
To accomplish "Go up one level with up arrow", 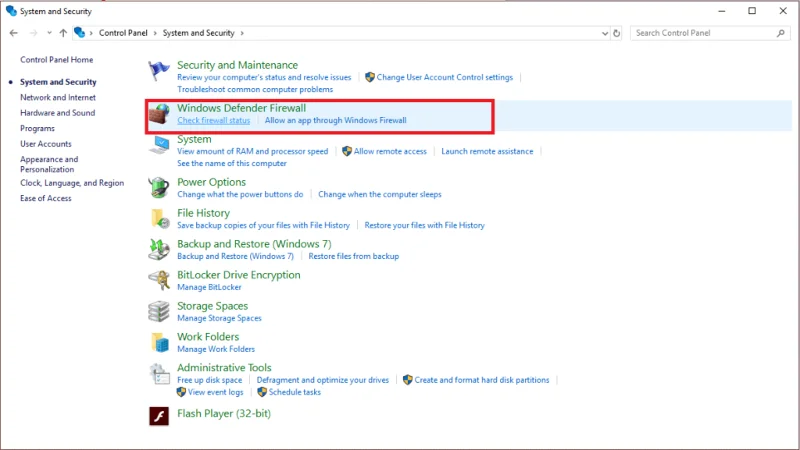I will 63,33.
